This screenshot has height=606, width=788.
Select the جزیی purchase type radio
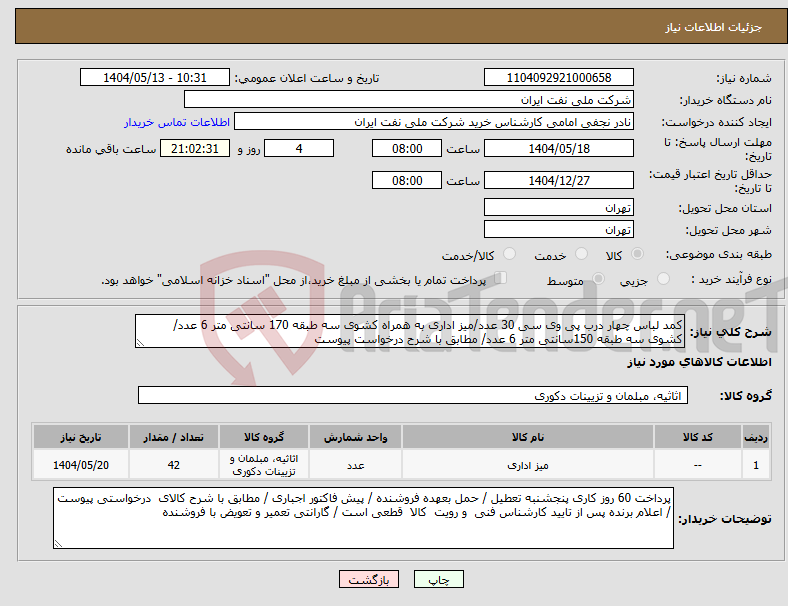point(663,278)
